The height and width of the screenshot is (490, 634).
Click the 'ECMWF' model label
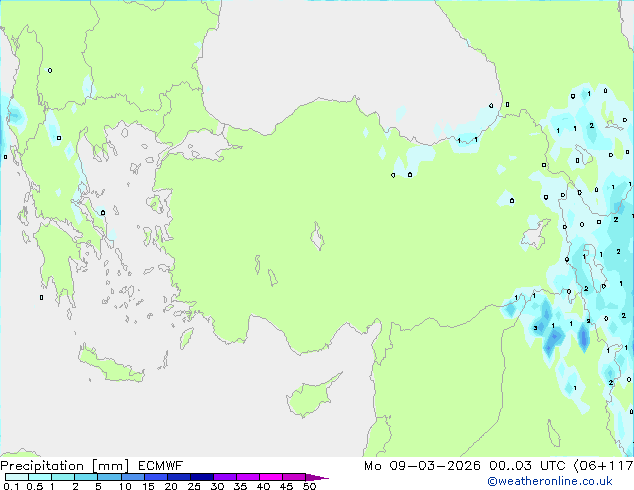point(161,466)
